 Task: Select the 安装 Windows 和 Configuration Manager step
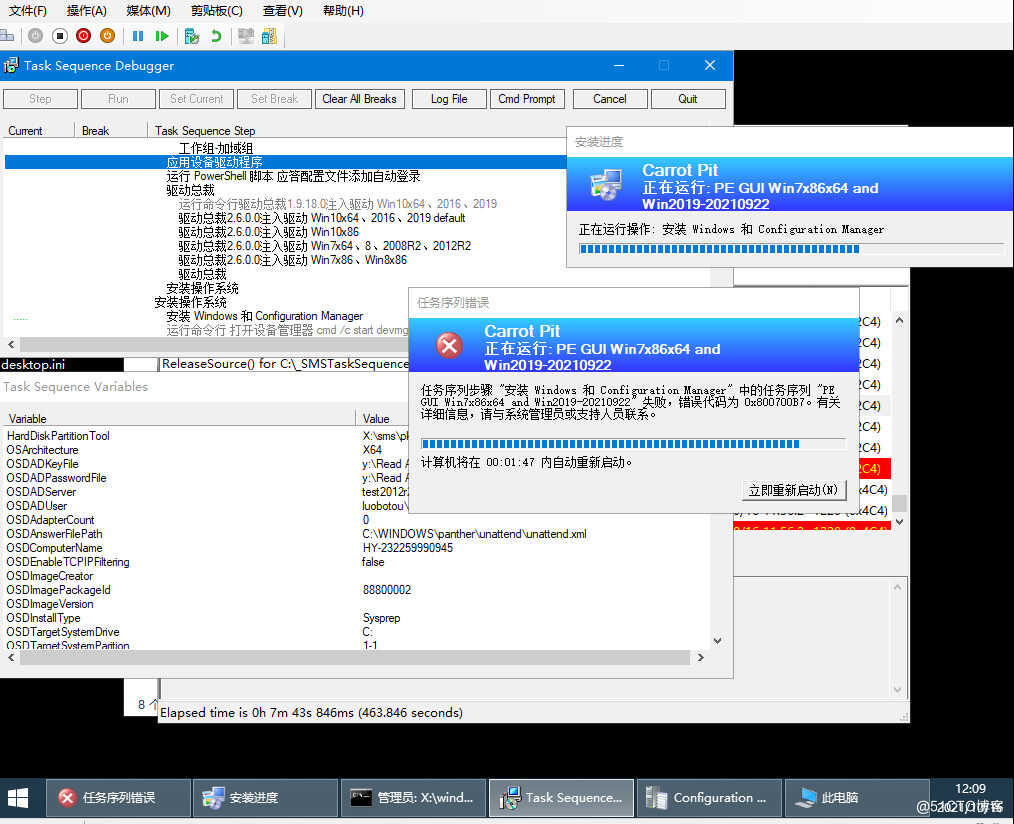(264, 316)
